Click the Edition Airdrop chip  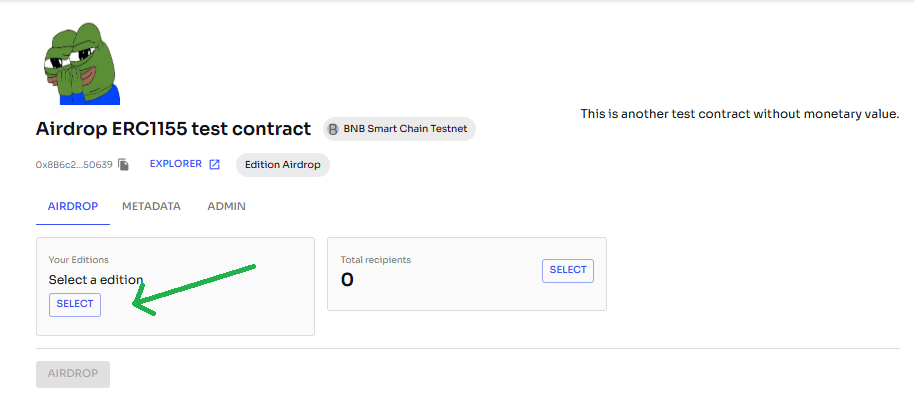(x=283, y=165)
